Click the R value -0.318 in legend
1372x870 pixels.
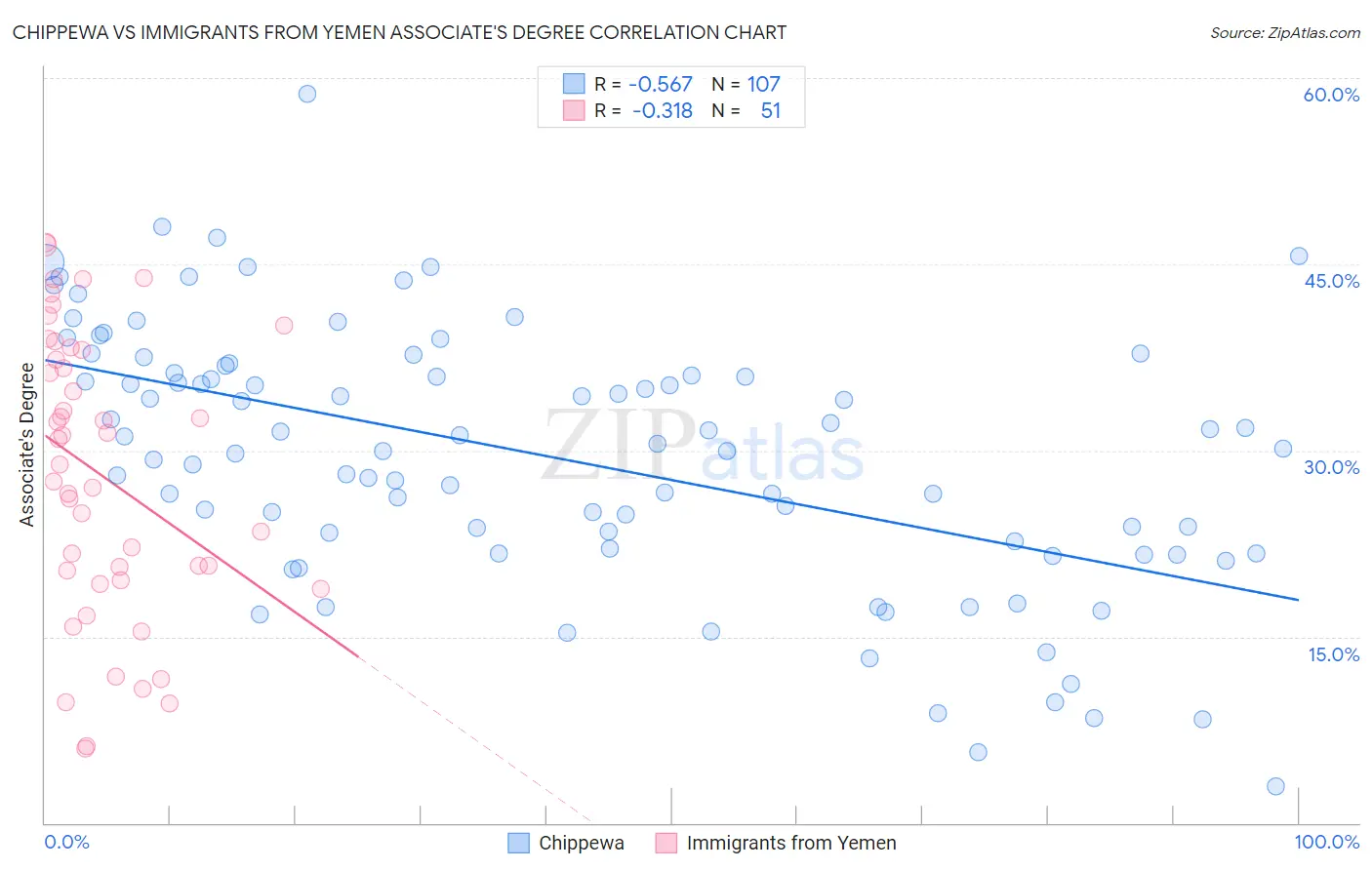coord(663,110)
